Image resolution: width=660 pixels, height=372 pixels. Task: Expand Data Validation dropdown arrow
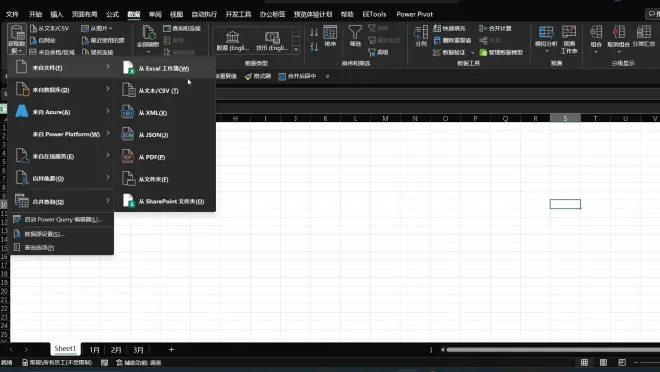coord(472,53)
